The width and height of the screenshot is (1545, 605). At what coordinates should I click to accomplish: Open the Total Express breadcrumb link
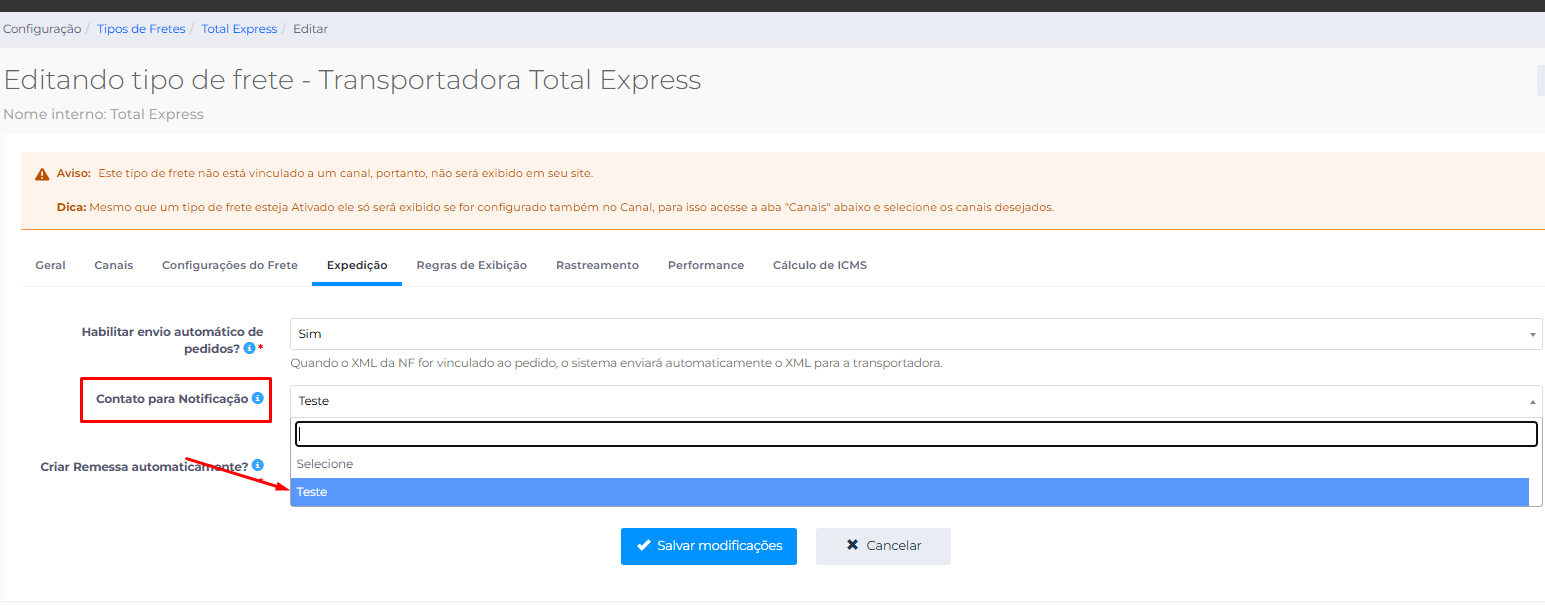239,29
